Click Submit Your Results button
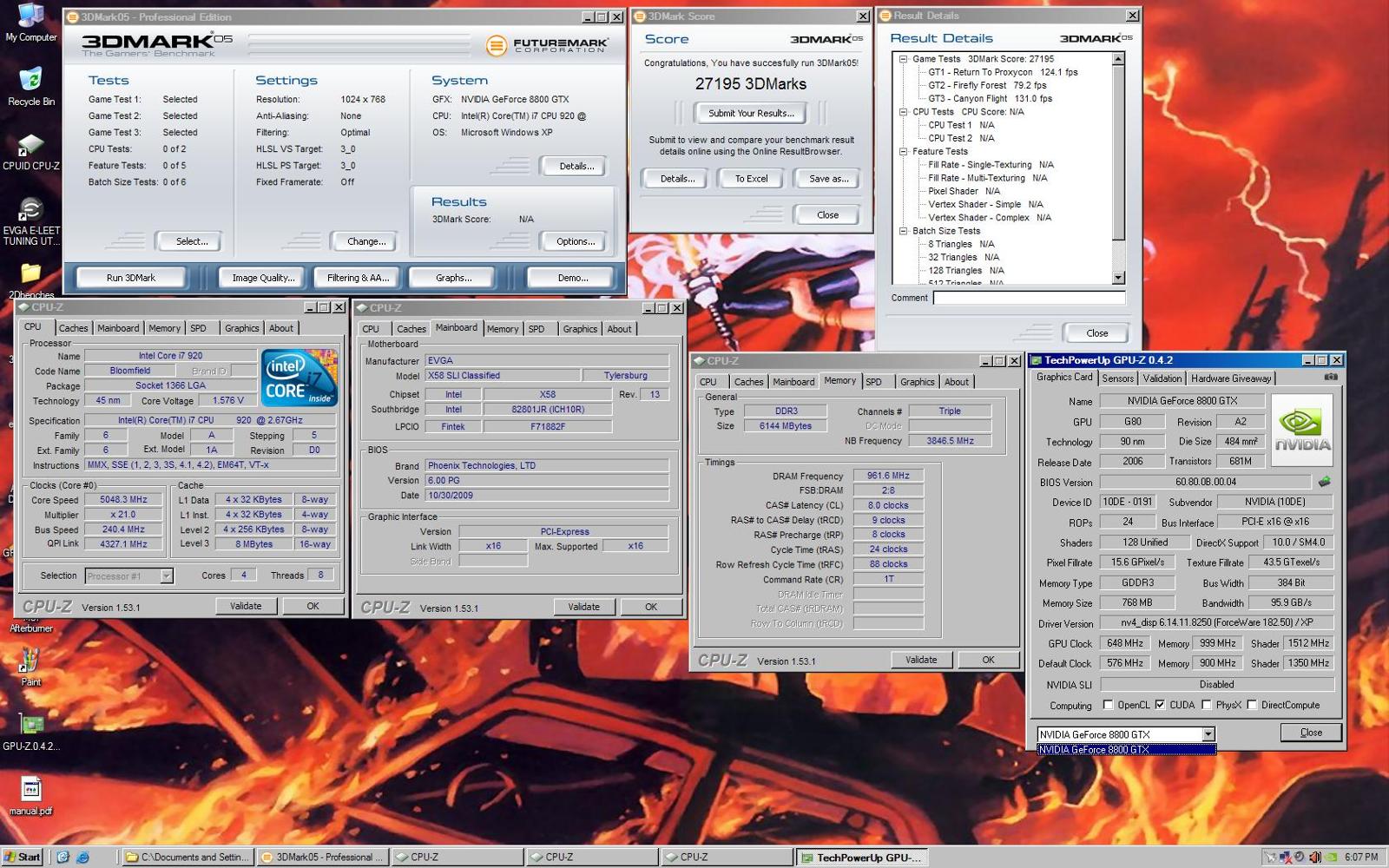1389x868 pixels. pos(751,113)
